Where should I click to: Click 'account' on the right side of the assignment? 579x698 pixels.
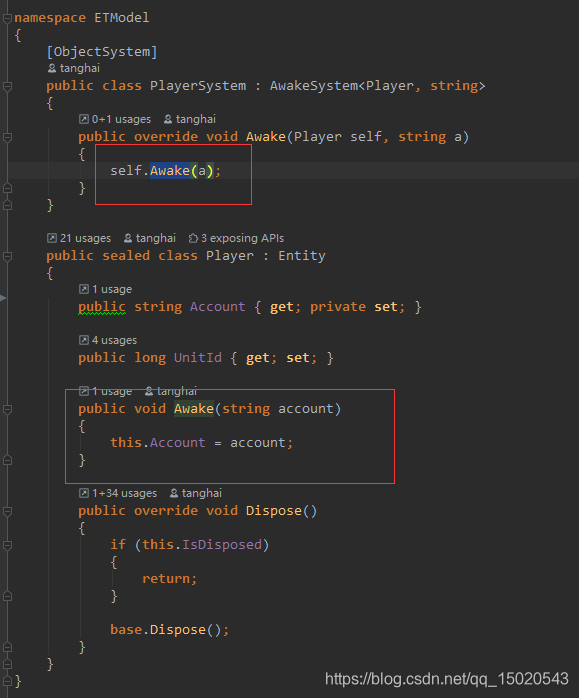click(258, 443)
